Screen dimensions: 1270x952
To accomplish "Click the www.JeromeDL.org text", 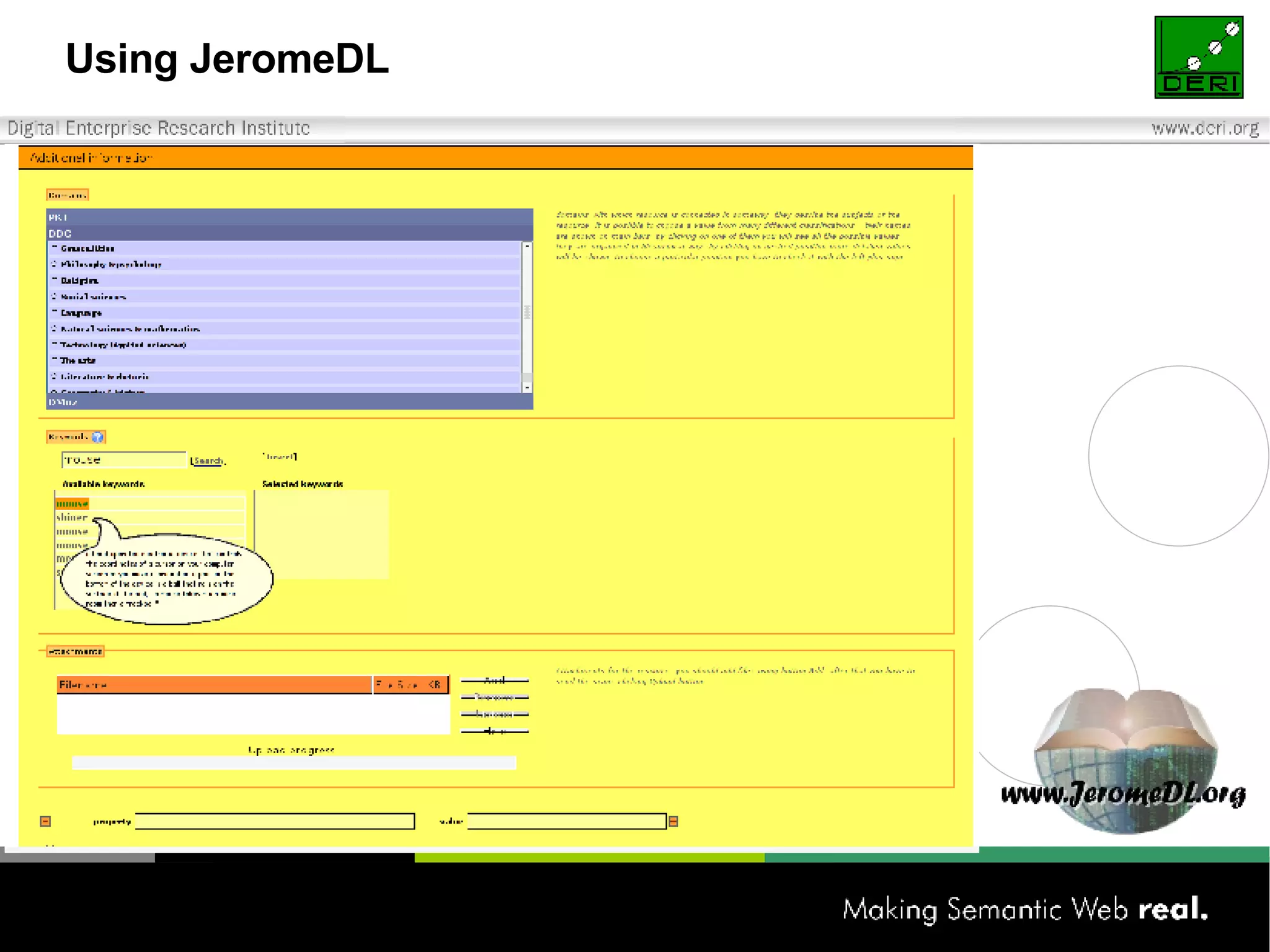I will [x=1123, y=794].
